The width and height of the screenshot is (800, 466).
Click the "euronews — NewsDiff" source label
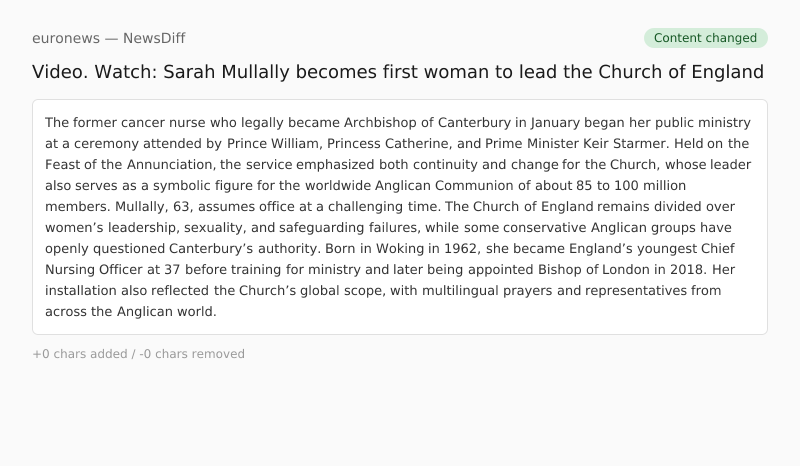(x=108, y=38)
